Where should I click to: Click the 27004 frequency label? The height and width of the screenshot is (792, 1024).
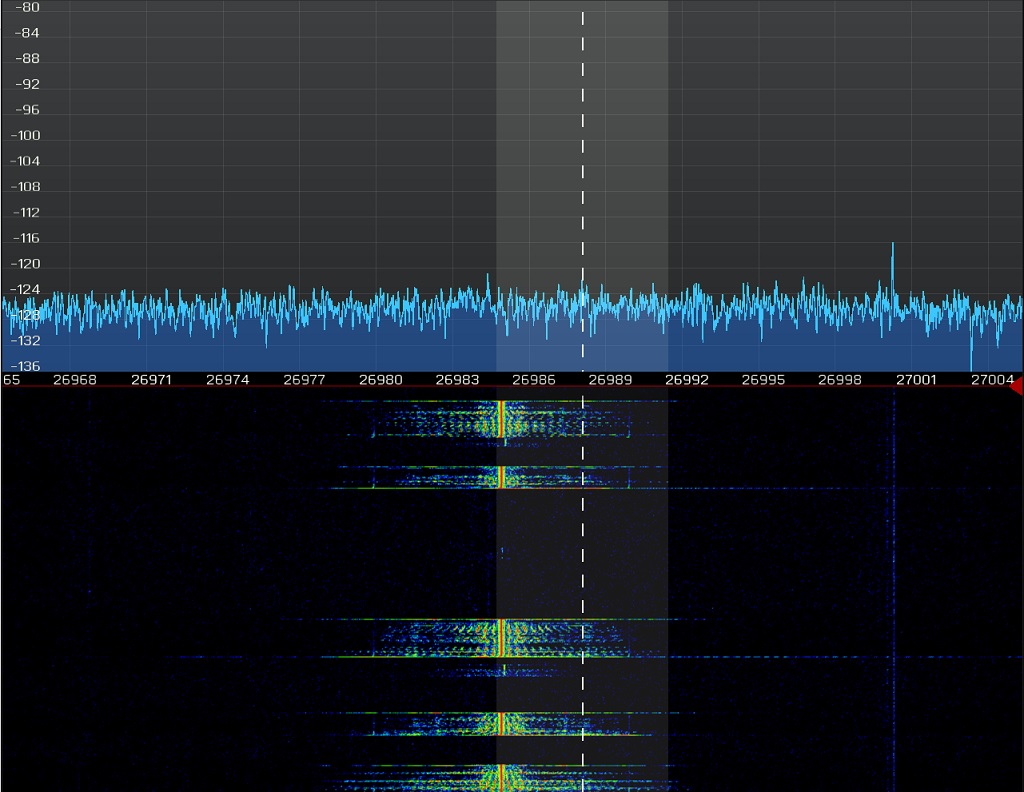click(993, 380)
